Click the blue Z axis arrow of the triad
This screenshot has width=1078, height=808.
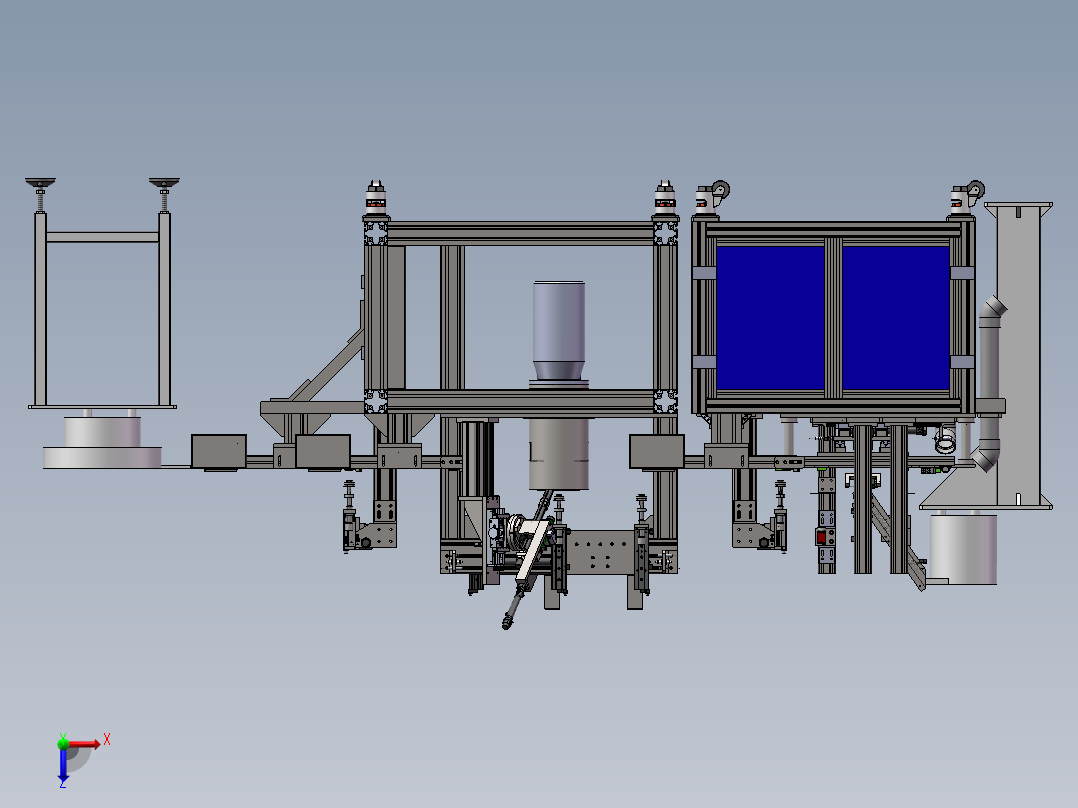point(63,764)
